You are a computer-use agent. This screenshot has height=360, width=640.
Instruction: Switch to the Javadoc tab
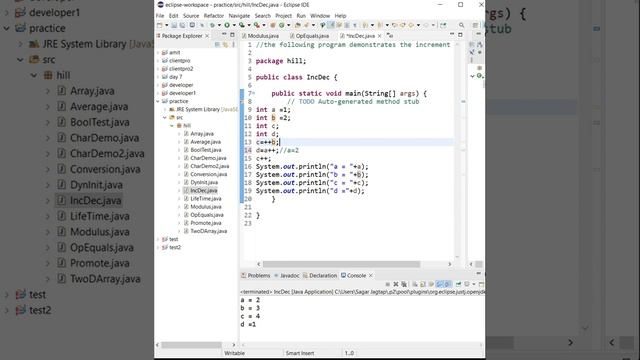(287, 276)
